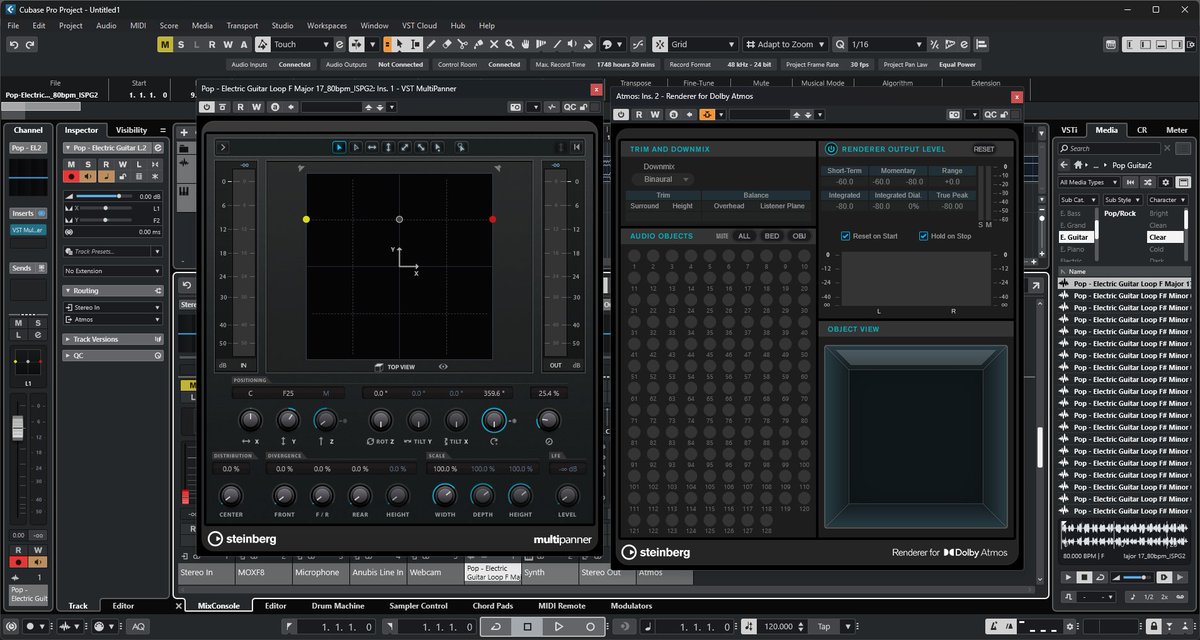The width and height of the screenshot is (1200, 640).
Task: Shuffle the Media browser results
Action: click(1149, 182)
